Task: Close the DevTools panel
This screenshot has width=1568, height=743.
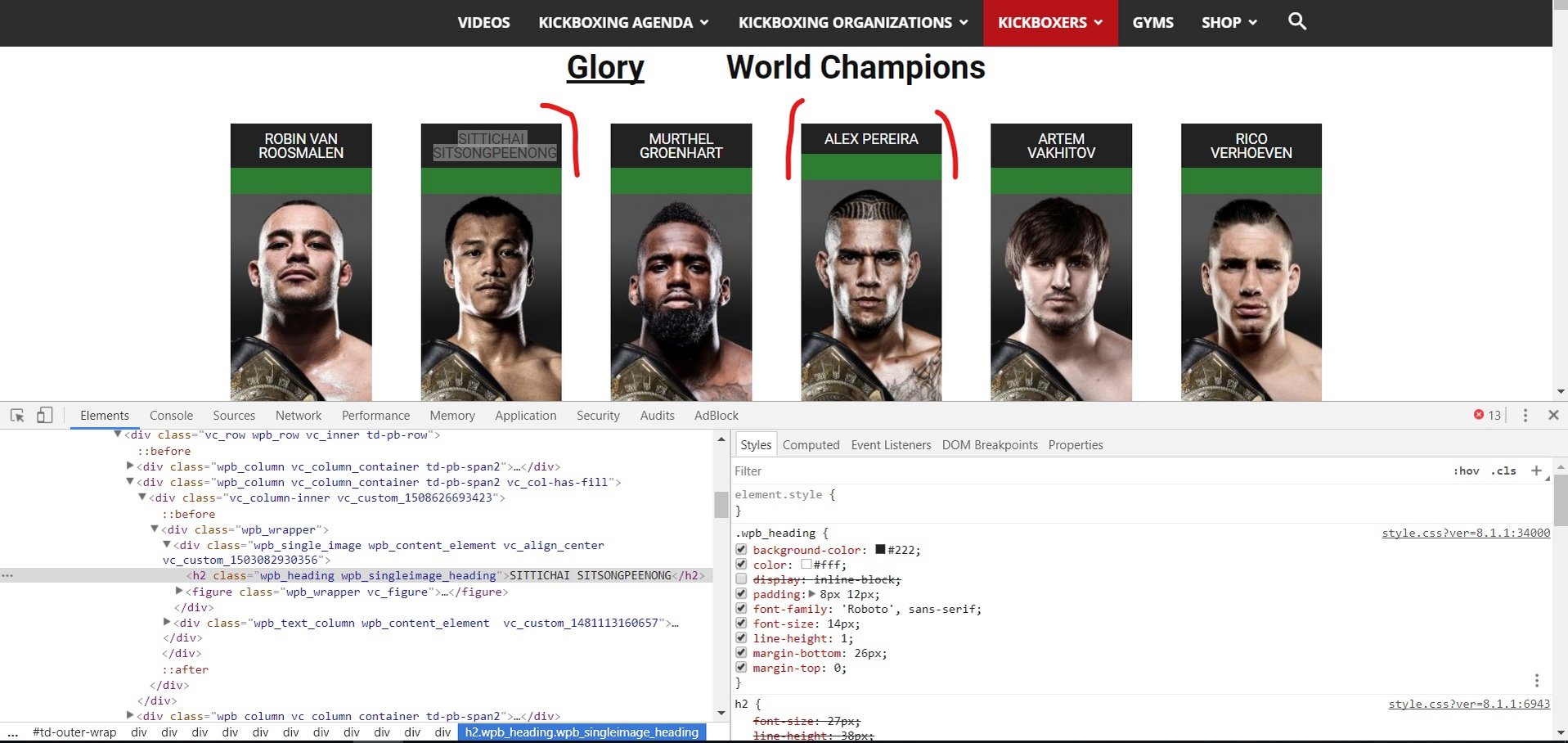Action: click(1553, 415)
